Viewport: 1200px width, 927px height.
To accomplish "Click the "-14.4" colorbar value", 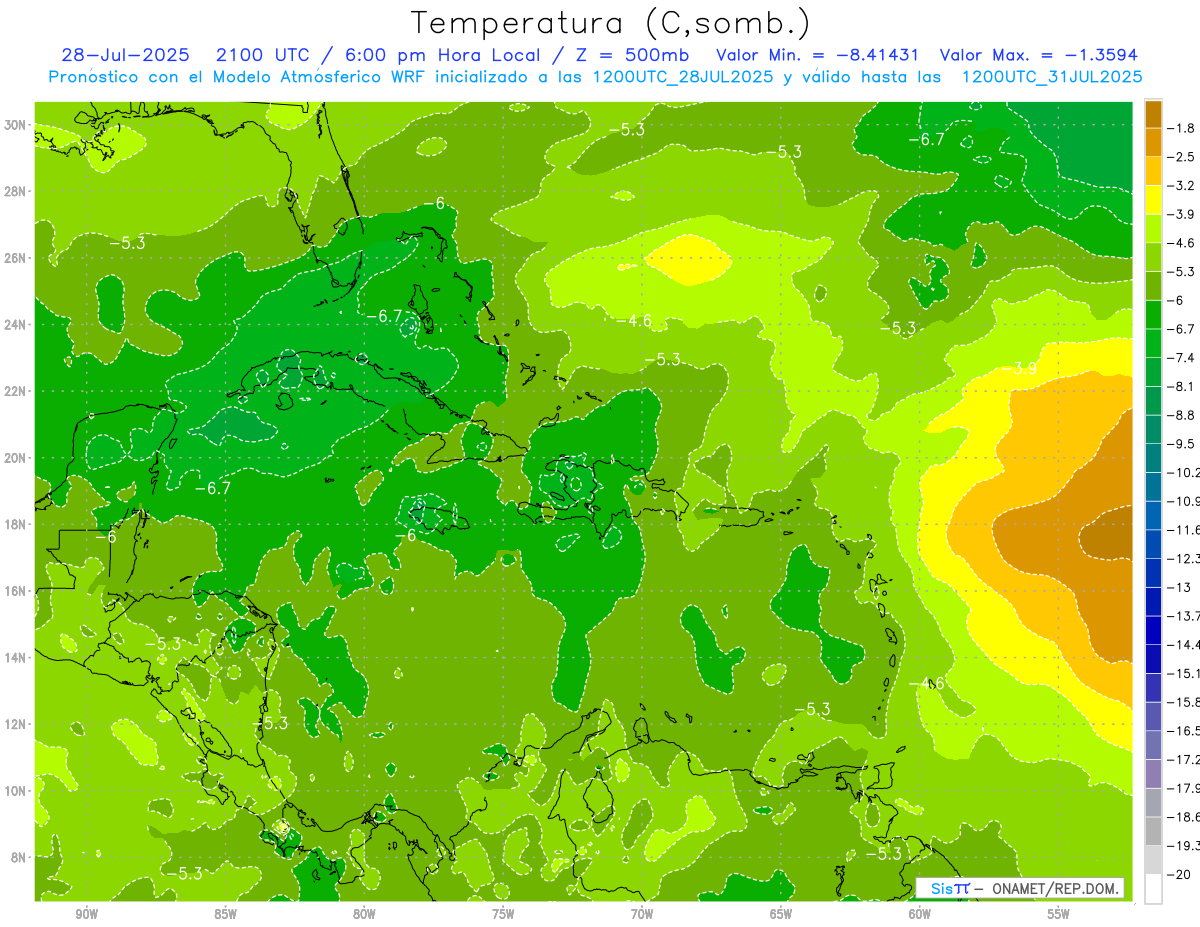I will tap(1183, 644).
